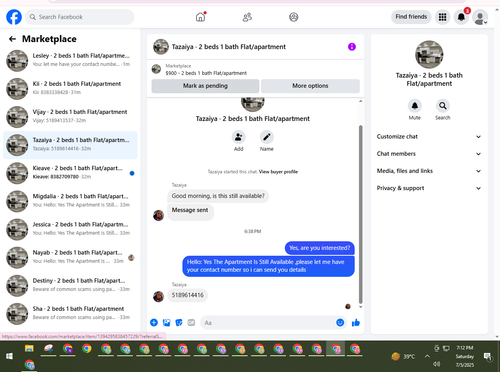The width and height of the screenshot is (500, 372).
Task: Open the Kii conversation
Action: point(70,89)
